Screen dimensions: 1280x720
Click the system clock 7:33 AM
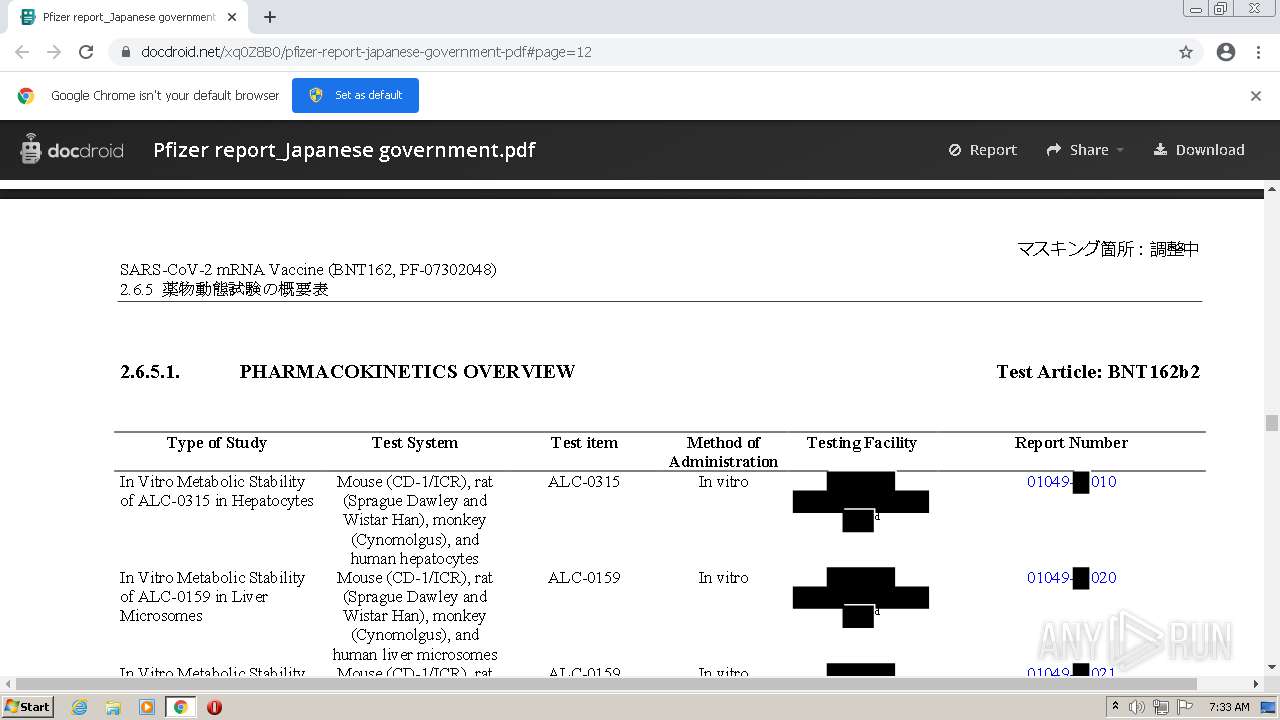pos(1229,707)
